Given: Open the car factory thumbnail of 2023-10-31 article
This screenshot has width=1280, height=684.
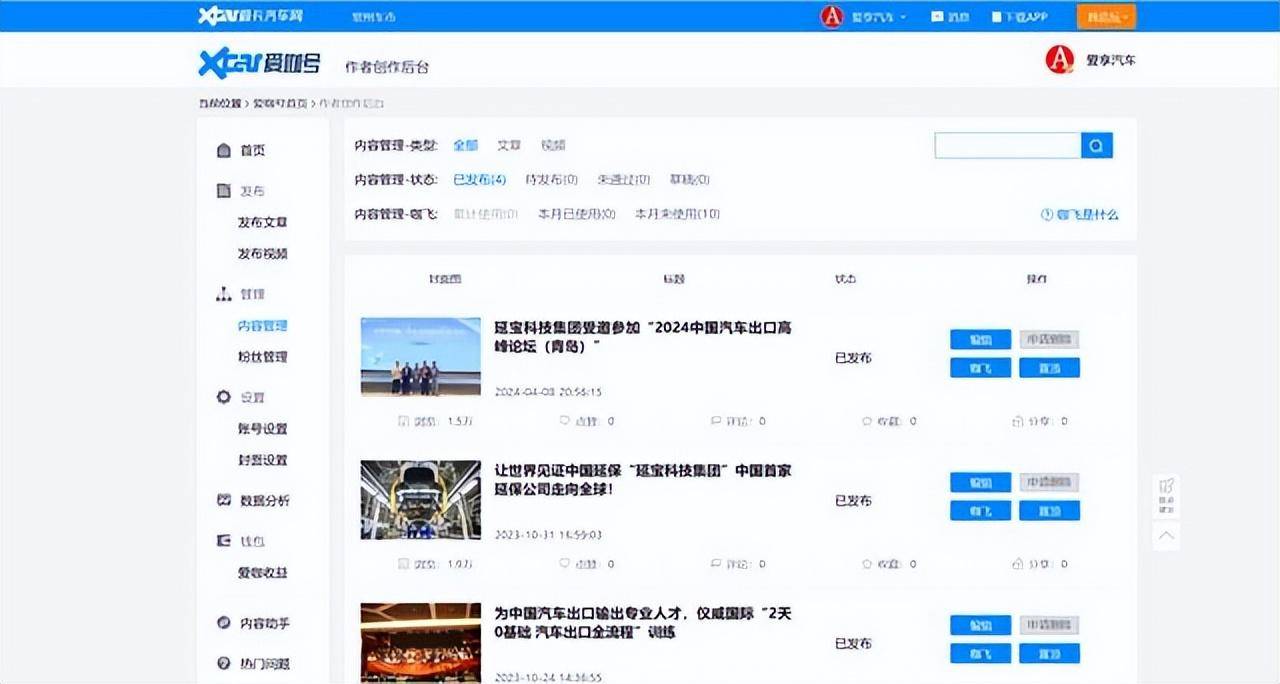Looking at the screenshot, I should [420, 500].
